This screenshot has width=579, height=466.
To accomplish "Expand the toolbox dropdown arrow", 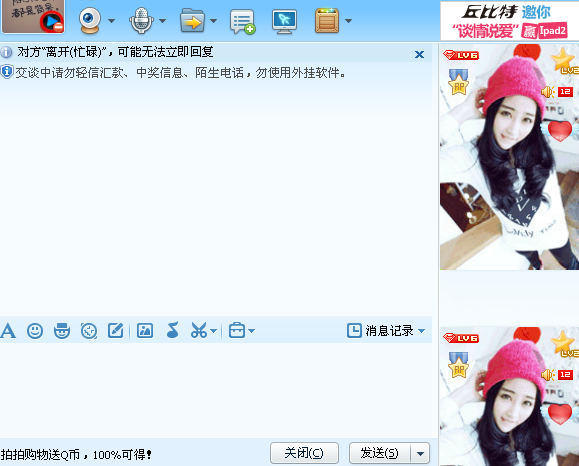I will tap(251, 331).
